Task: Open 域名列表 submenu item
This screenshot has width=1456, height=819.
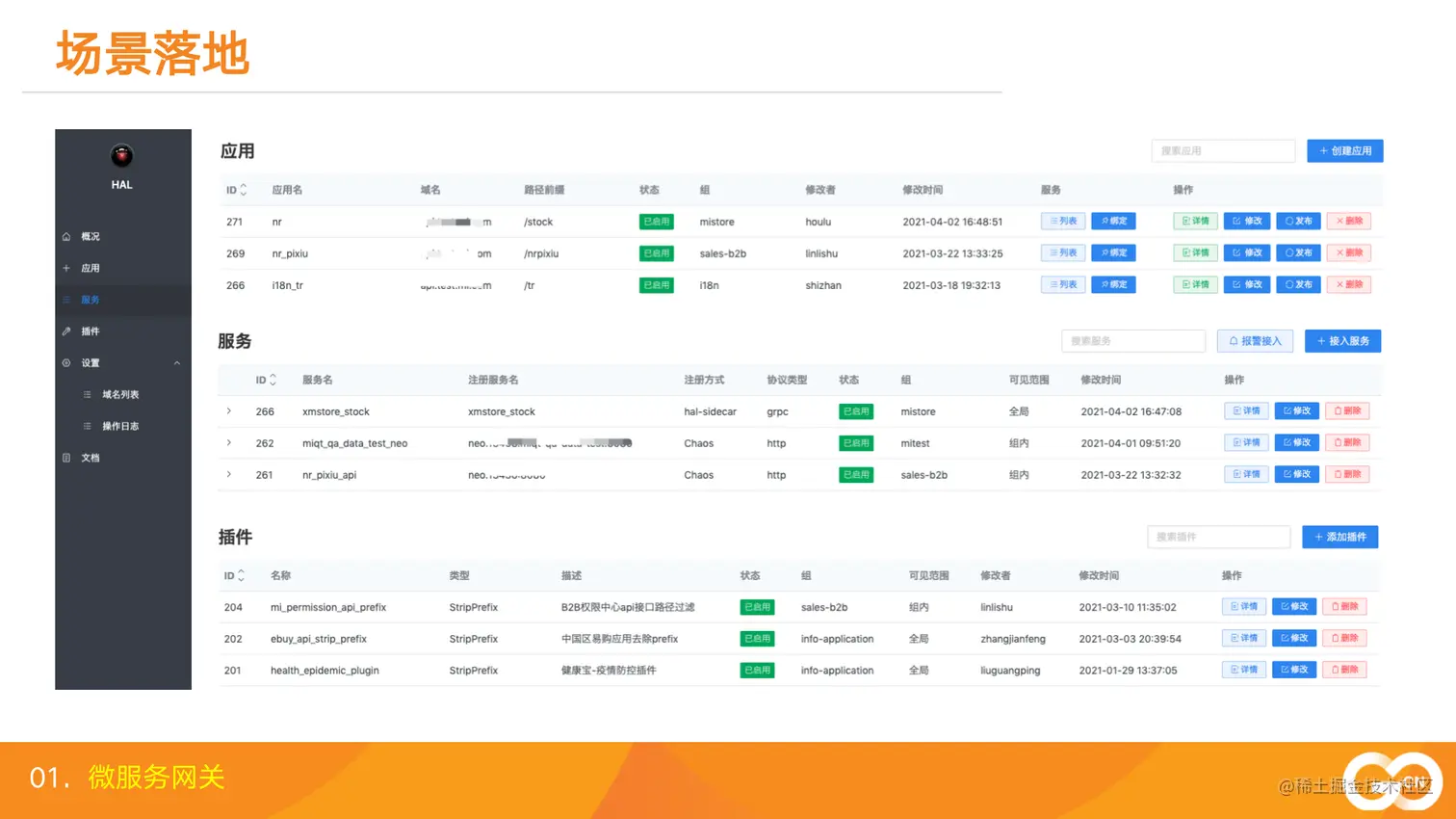Action: (122, 394)
